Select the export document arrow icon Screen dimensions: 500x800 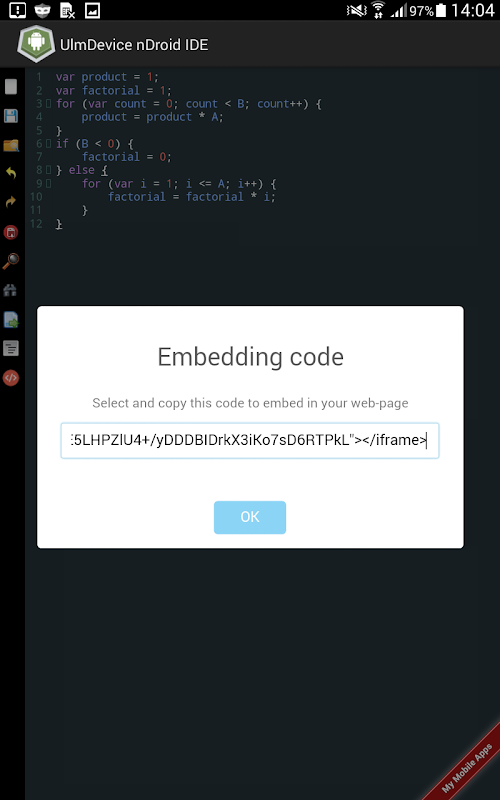click(11, 320)
